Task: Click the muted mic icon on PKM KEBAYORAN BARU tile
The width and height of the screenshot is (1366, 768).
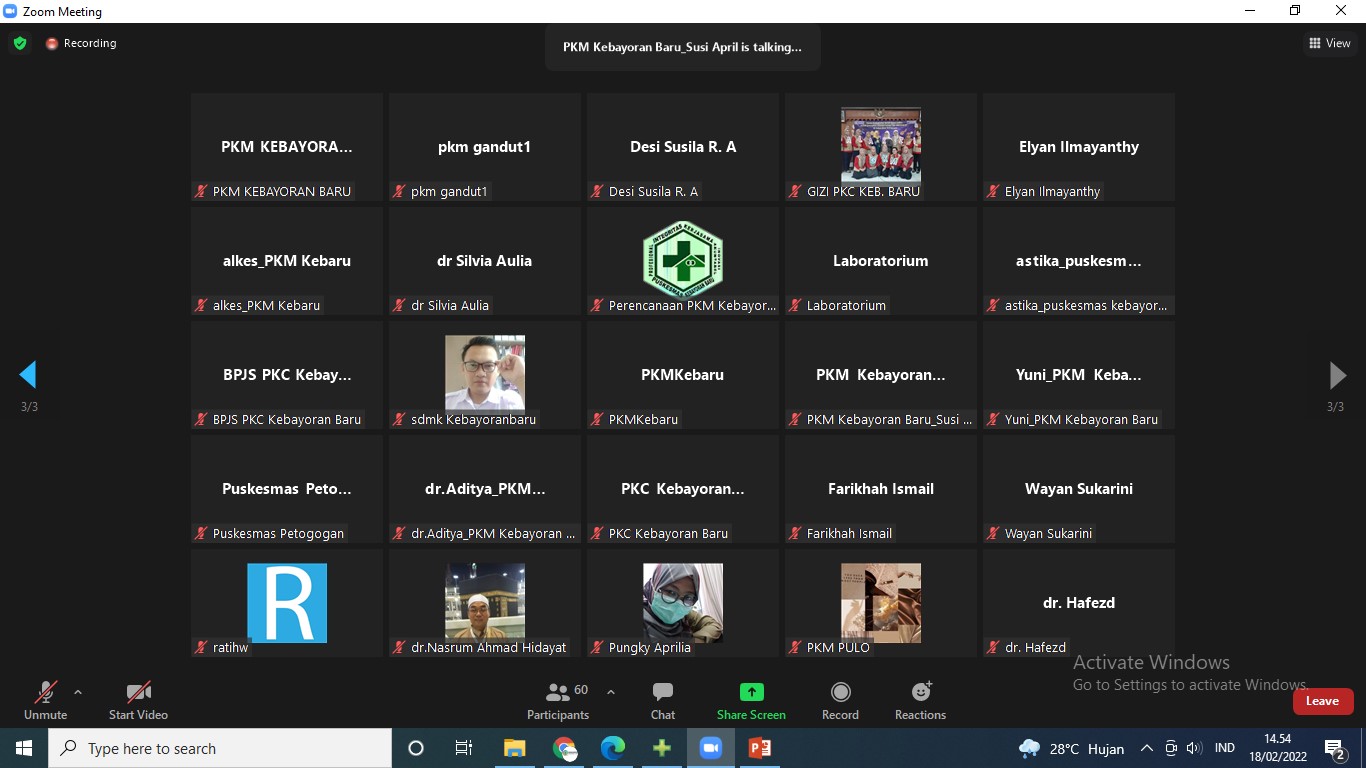Action: tap(202, 191)
